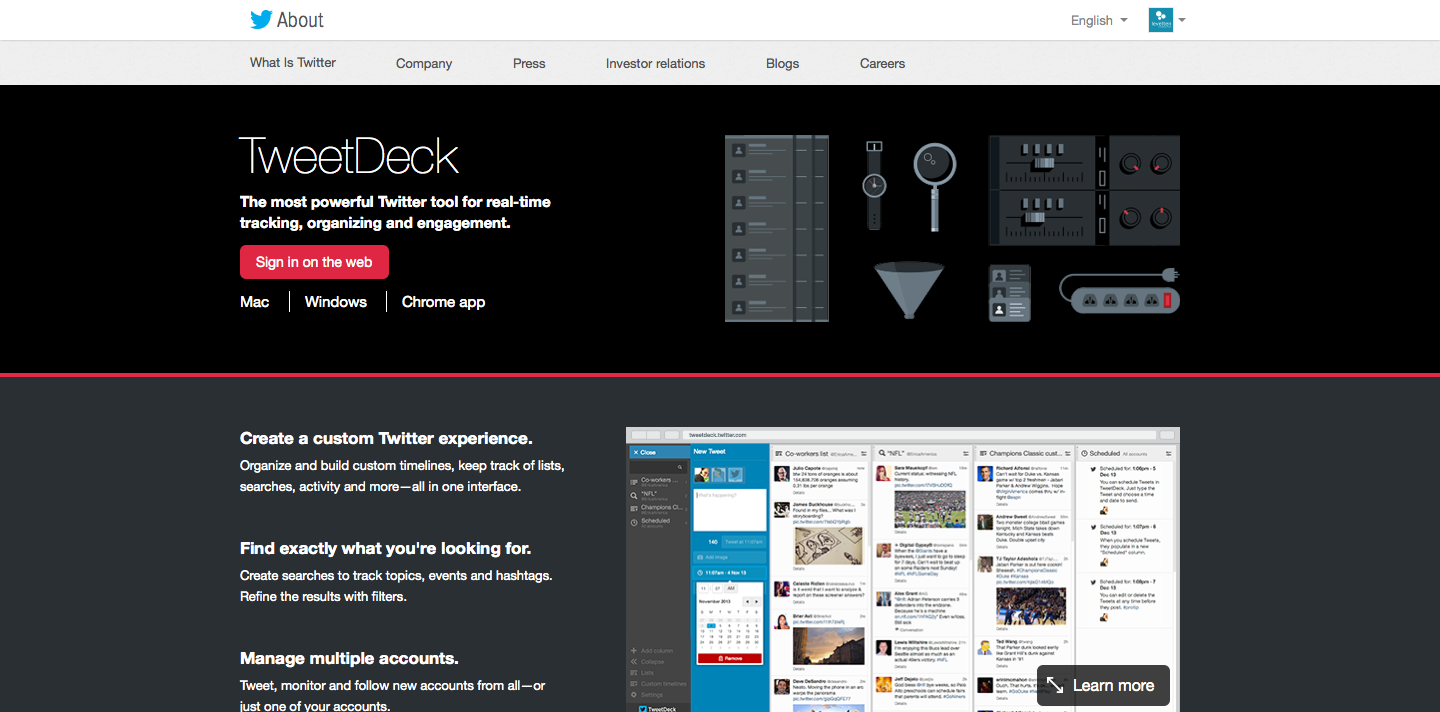Click 'Create a custom Twitter experience.' heading

[x=386, y=438]
